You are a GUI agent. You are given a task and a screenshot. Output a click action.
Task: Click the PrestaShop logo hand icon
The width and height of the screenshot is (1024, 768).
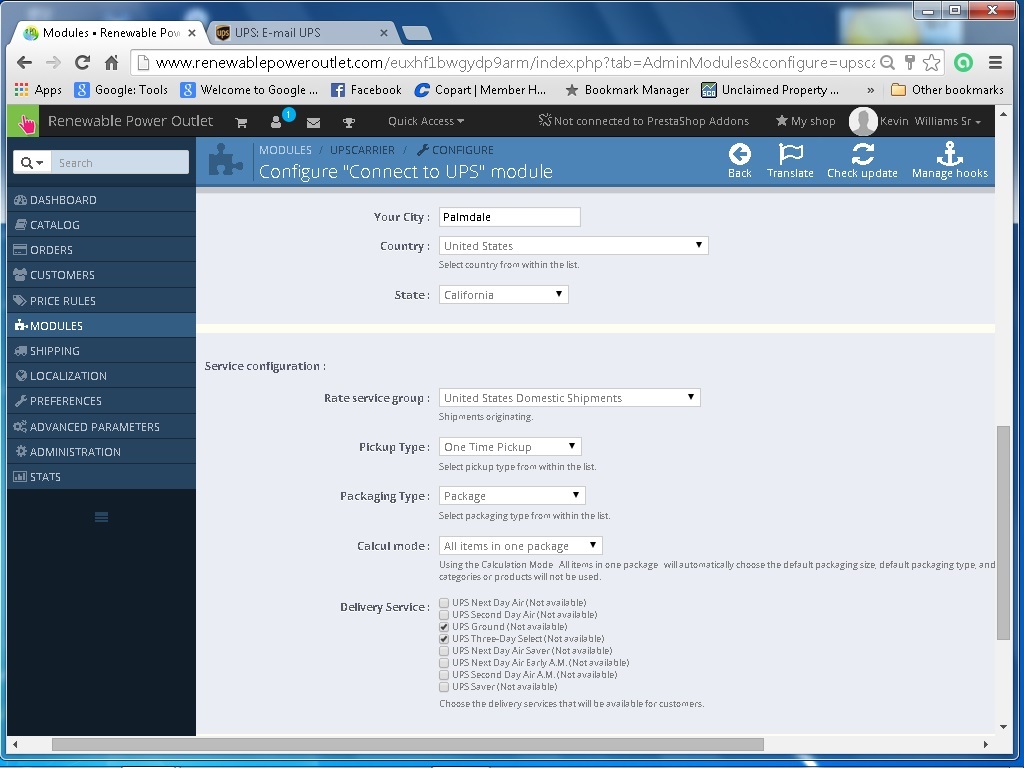24,121
